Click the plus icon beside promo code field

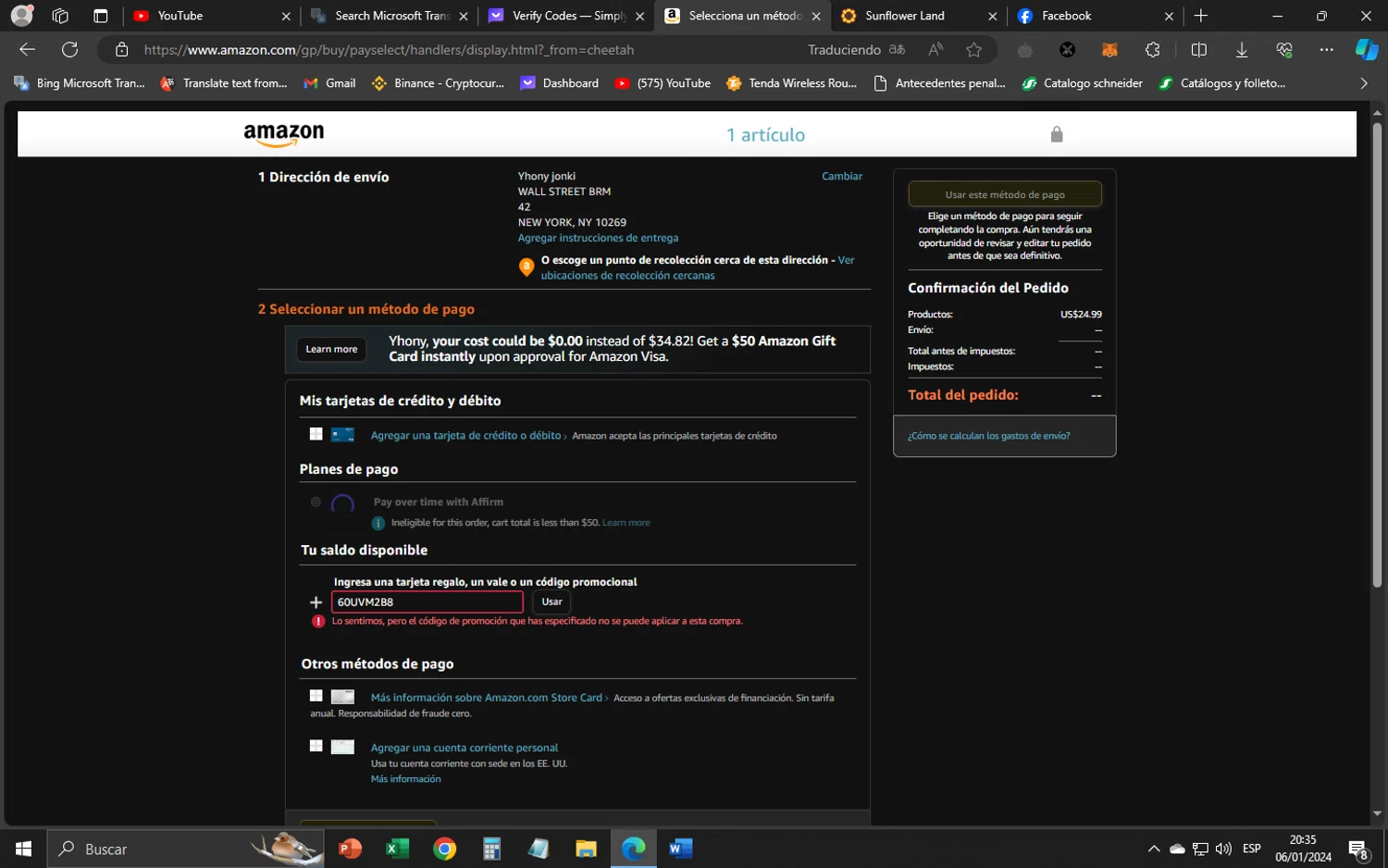[x=316, y=602]
